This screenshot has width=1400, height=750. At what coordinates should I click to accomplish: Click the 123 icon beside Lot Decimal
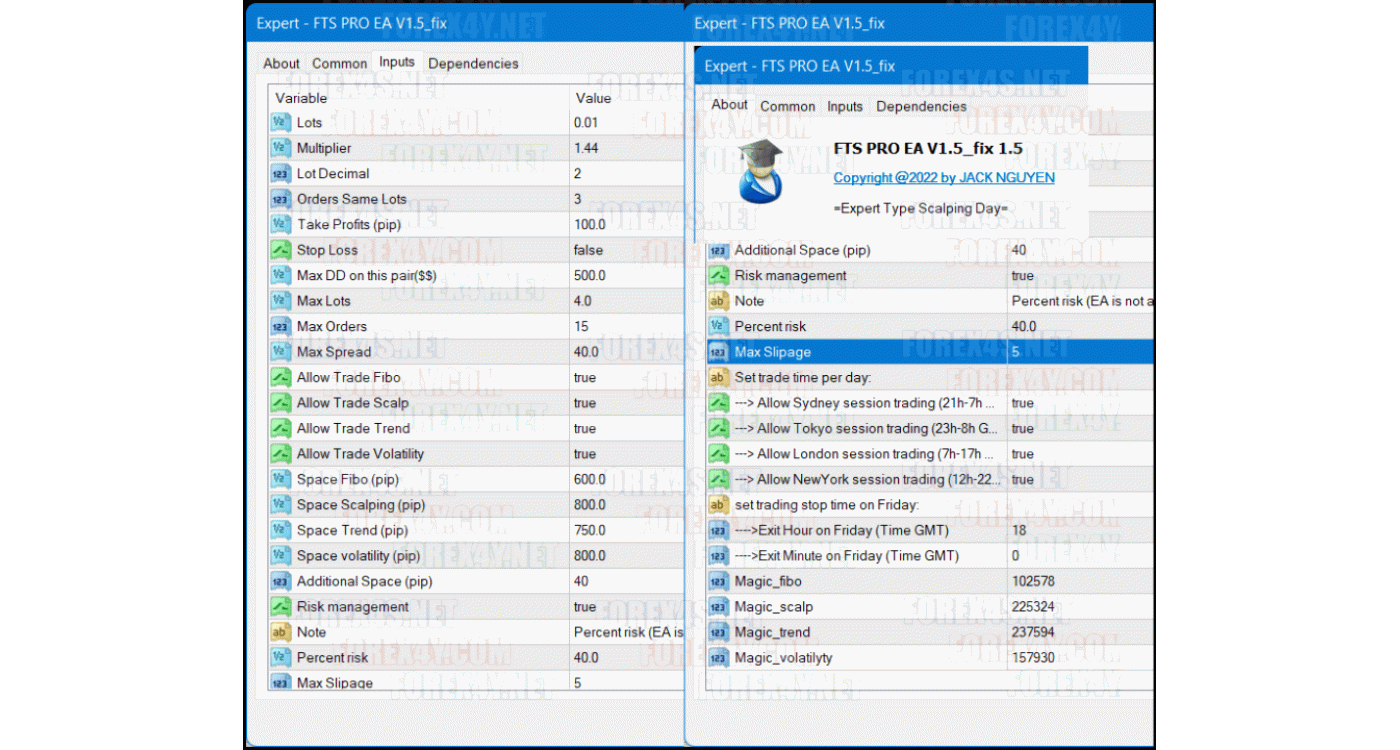pyautogui.click(x=281, y=173)
